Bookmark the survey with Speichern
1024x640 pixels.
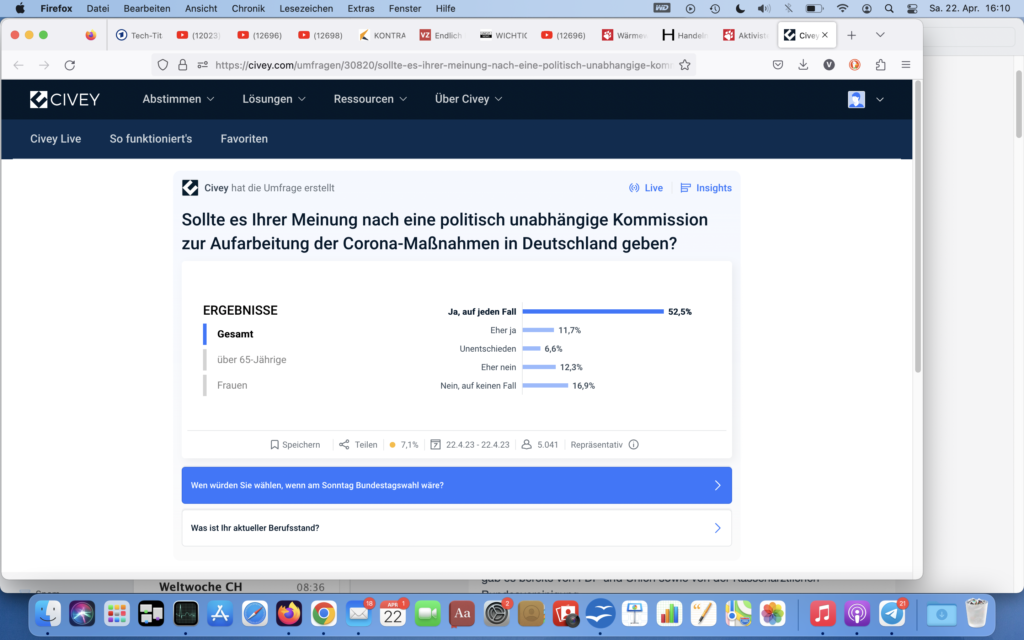click(x=295, y=445)
